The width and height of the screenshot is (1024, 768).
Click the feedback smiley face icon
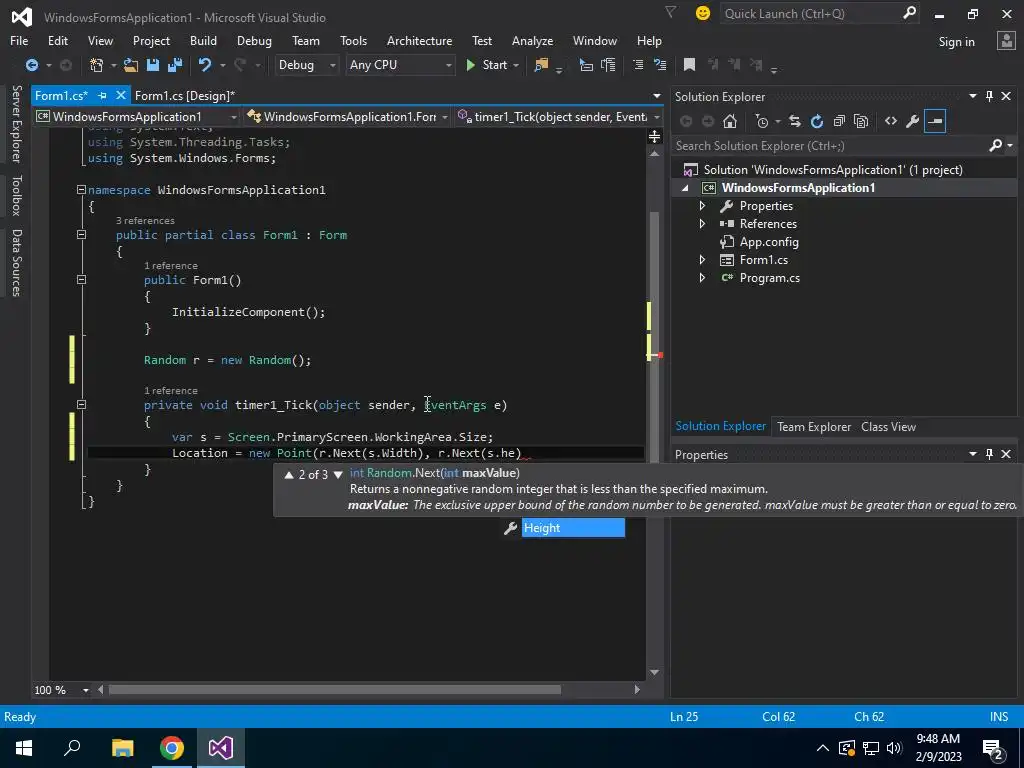tap(703, 13)
